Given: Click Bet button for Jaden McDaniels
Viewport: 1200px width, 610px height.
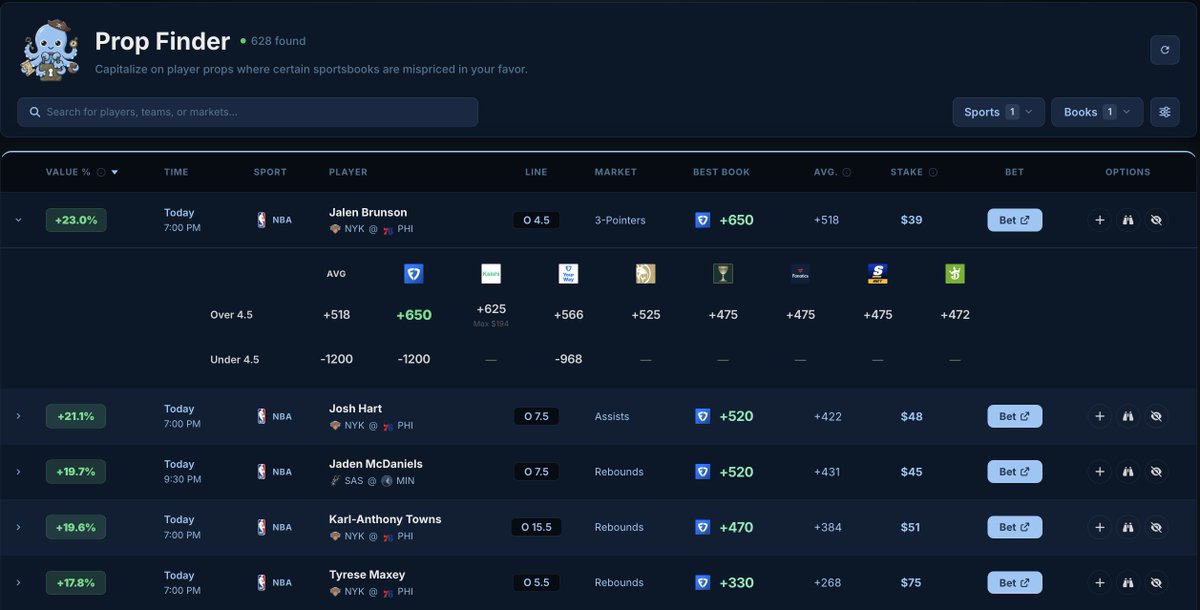Looking at the screenshot, I should tap(1014, 472).
